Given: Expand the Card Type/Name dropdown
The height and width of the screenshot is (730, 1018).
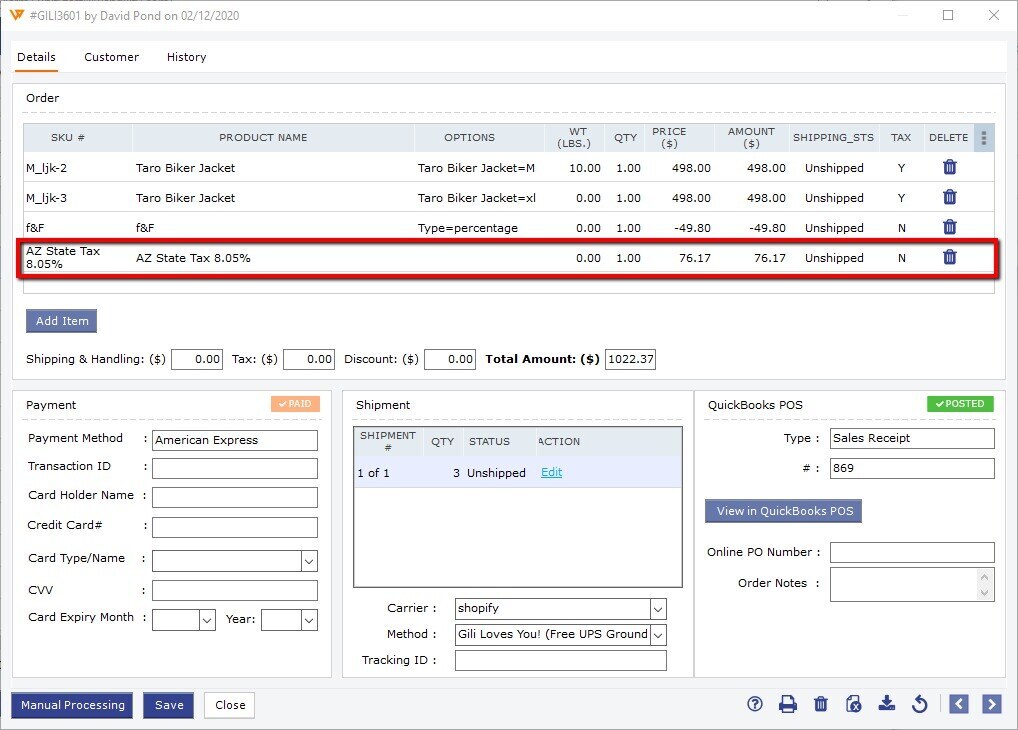Looking at the screenshot, I should click(309, 561).
